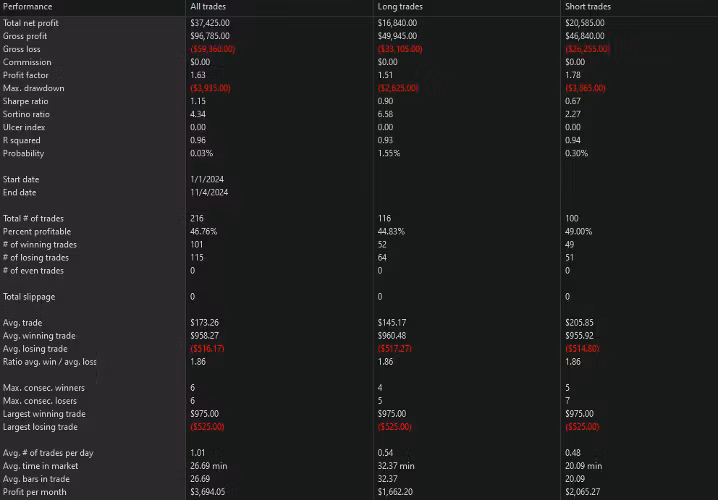The image size is (718, 500).
Task: Click the Start date value 1/1/2024
Action: [207, 179]
